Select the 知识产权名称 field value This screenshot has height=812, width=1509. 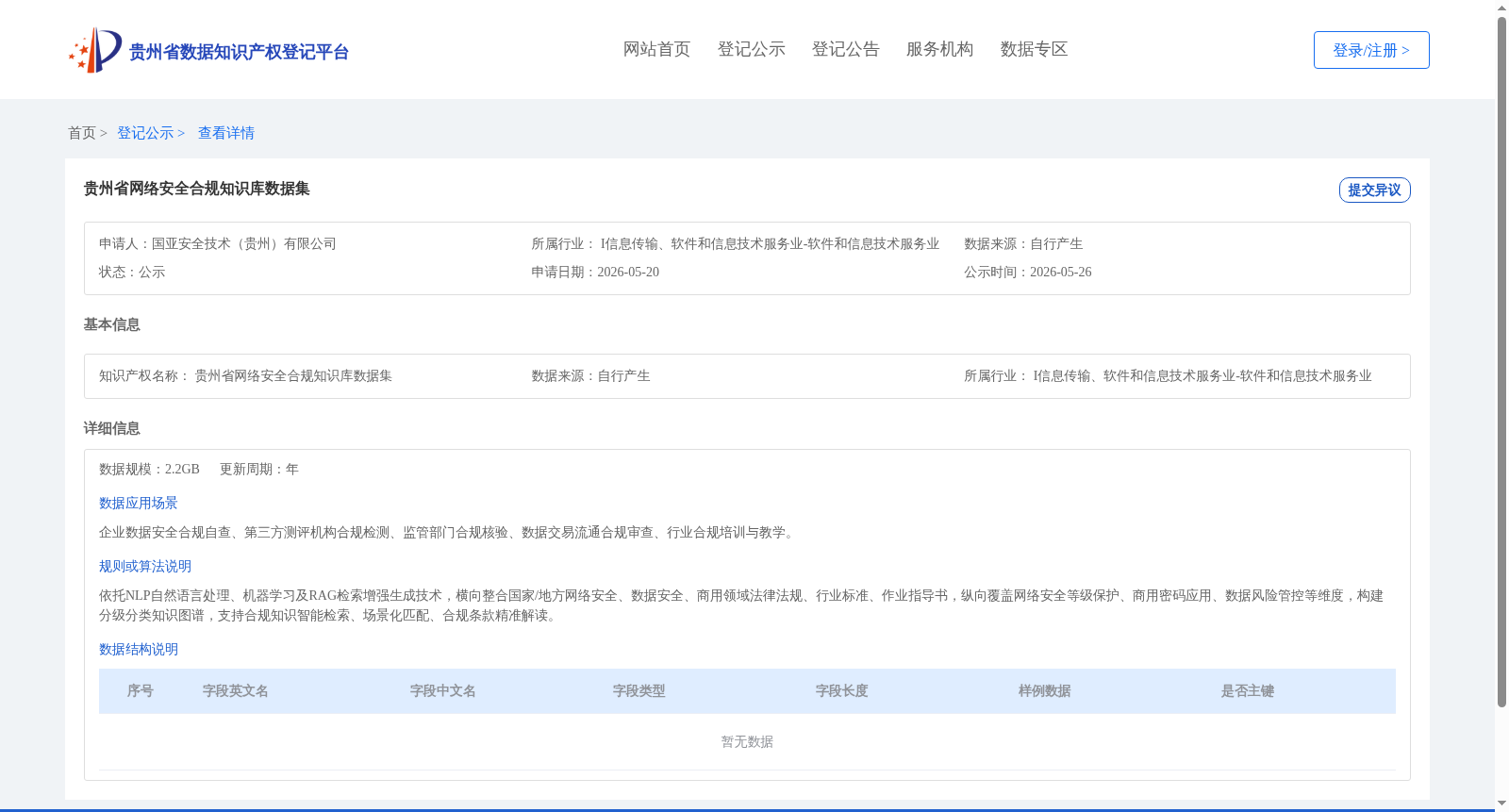(293, 375)
